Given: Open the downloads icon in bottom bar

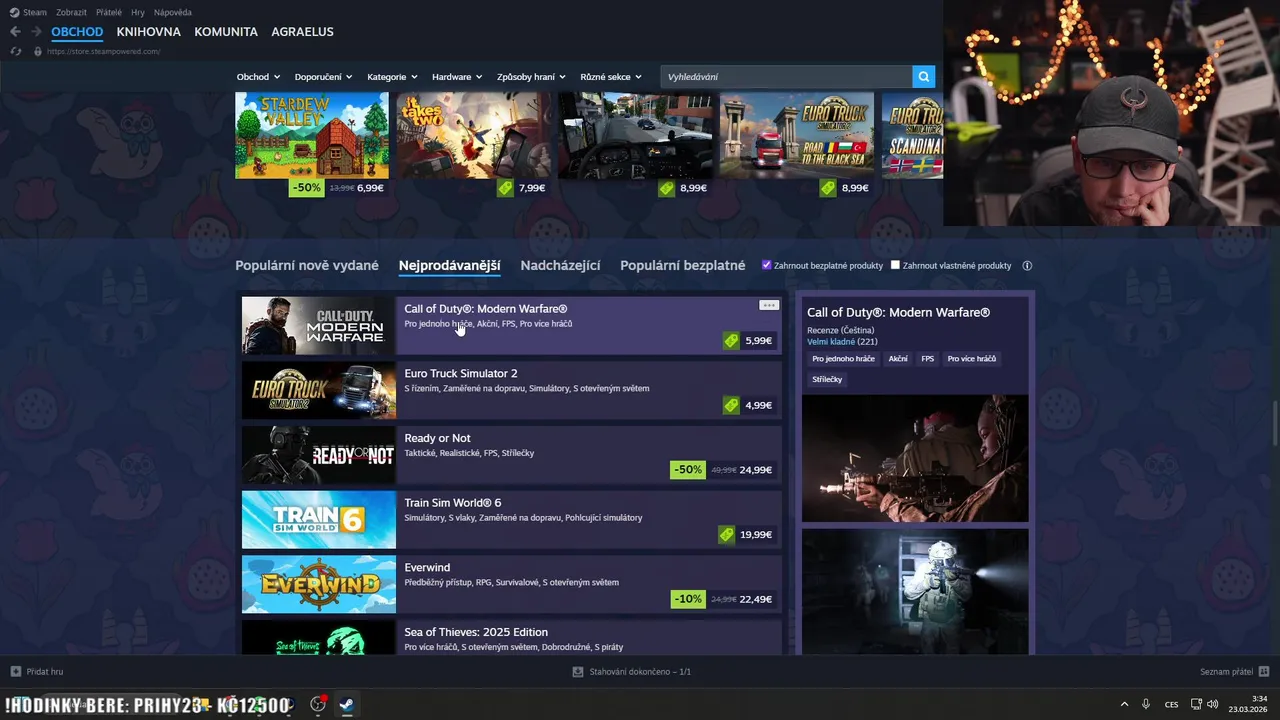Looking at the screenshot, I should click(x=577, y=672).
